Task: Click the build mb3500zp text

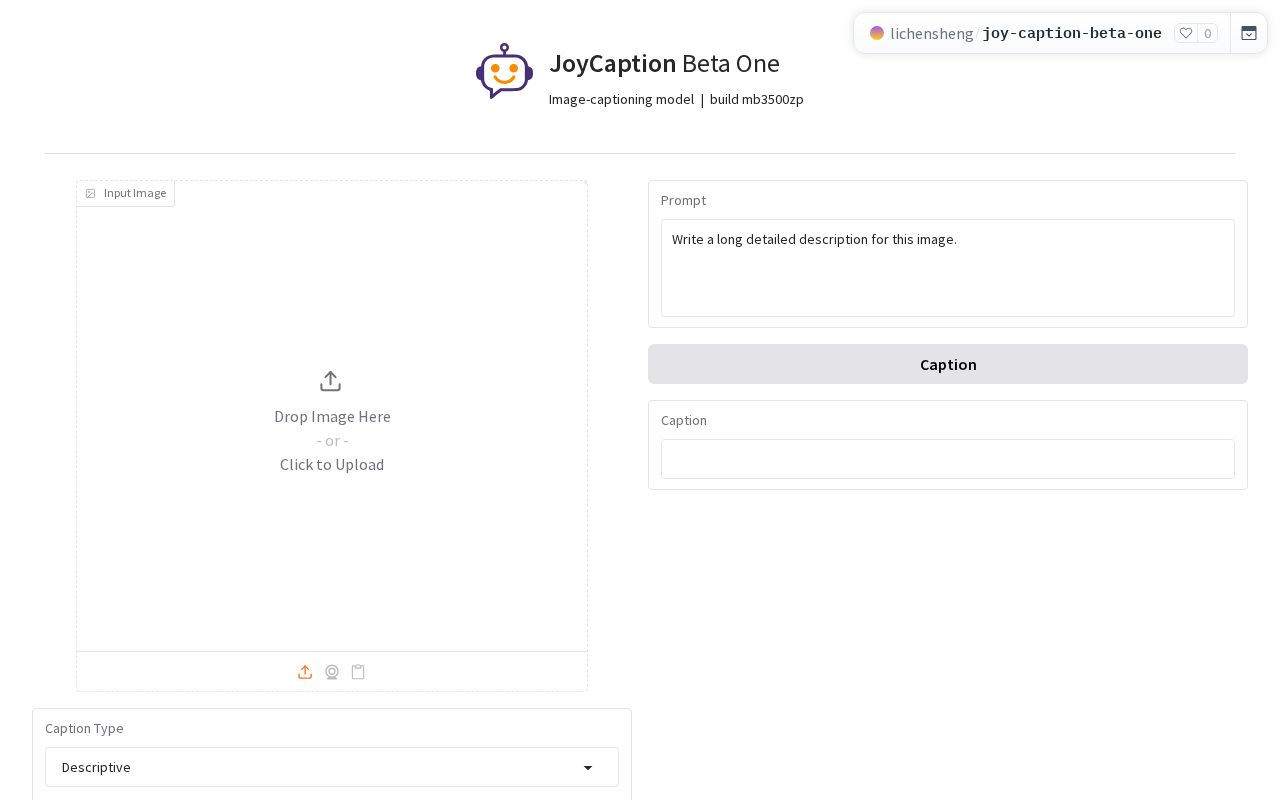Action: pyautogui.click(x=757, y=99)
